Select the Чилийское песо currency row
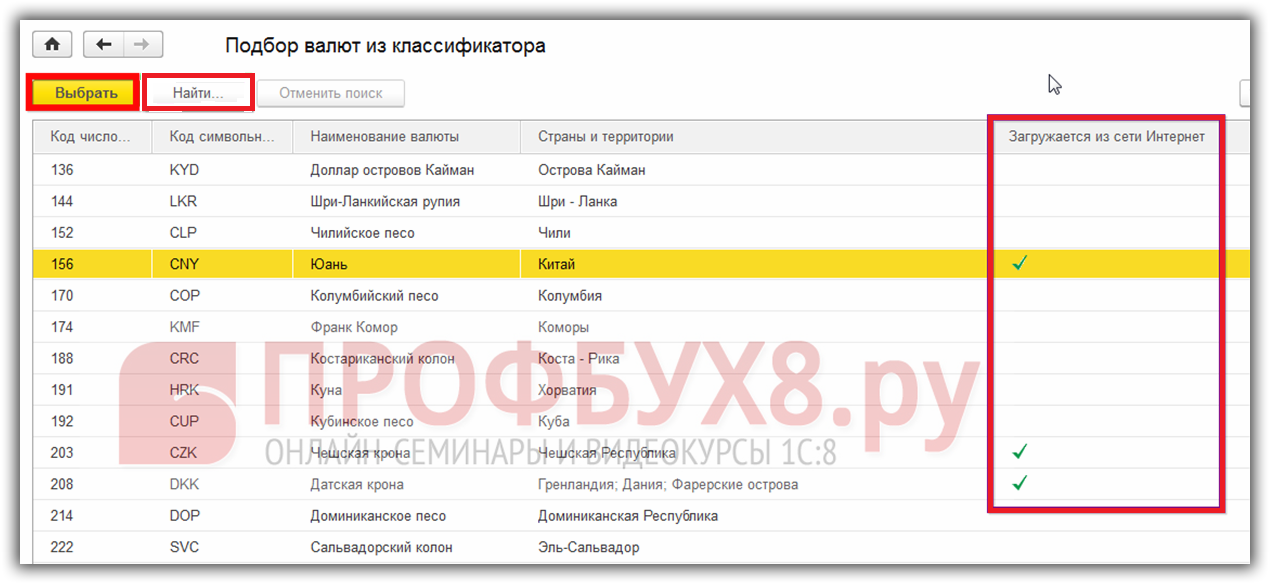 [362, 233]
